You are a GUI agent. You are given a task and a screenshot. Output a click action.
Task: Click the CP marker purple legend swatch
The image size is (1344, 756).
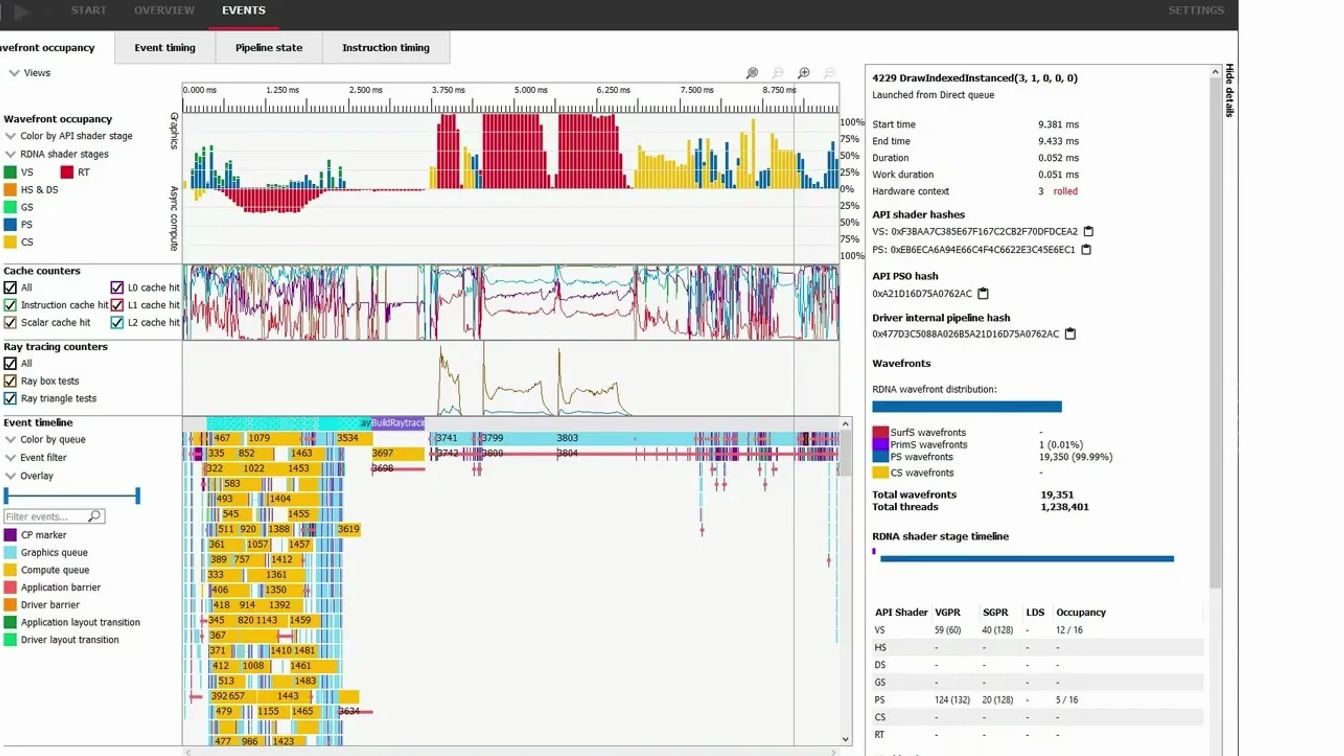(10, 535)
